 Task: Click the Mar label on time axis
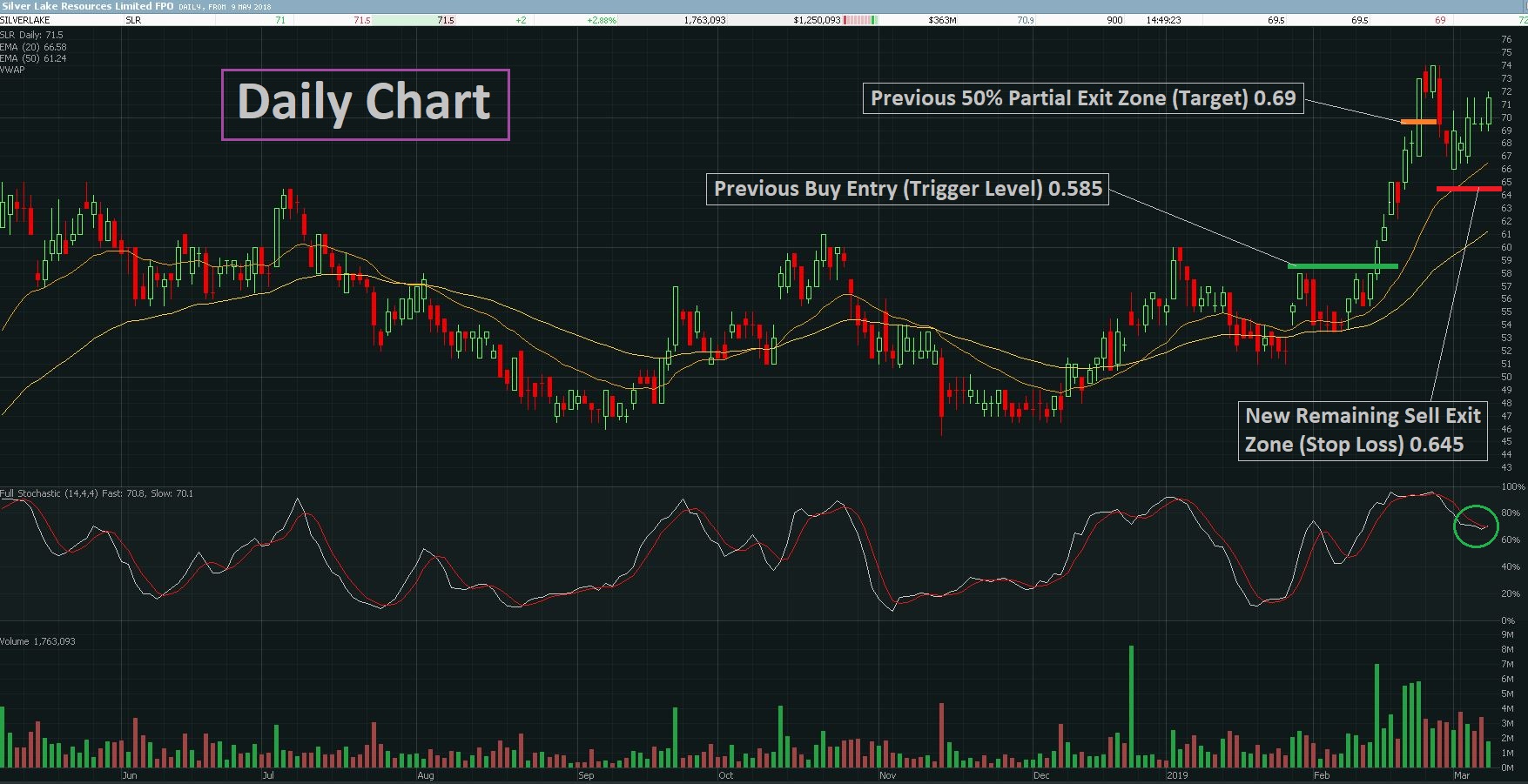click(x=1462, y=775)
